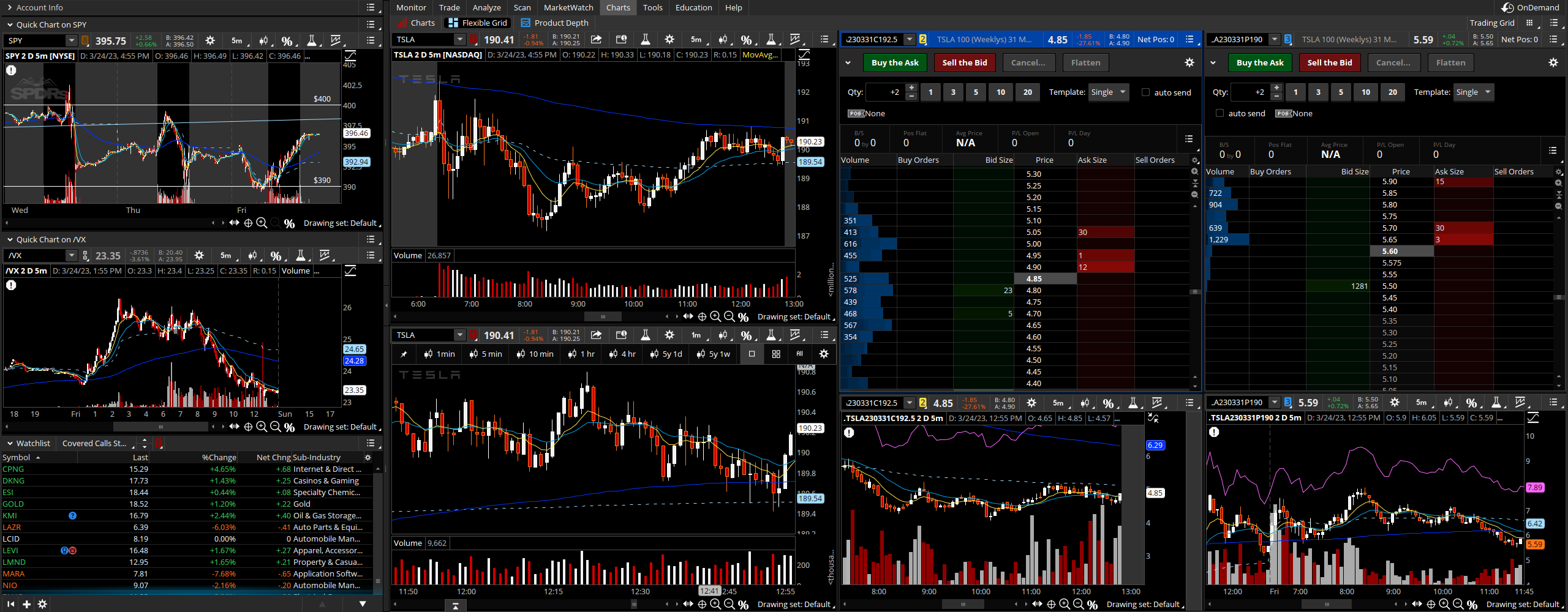This screenshot has width=1568, height=612.
Task: Open the Trade tab
Action: click(x=449, y=7)
